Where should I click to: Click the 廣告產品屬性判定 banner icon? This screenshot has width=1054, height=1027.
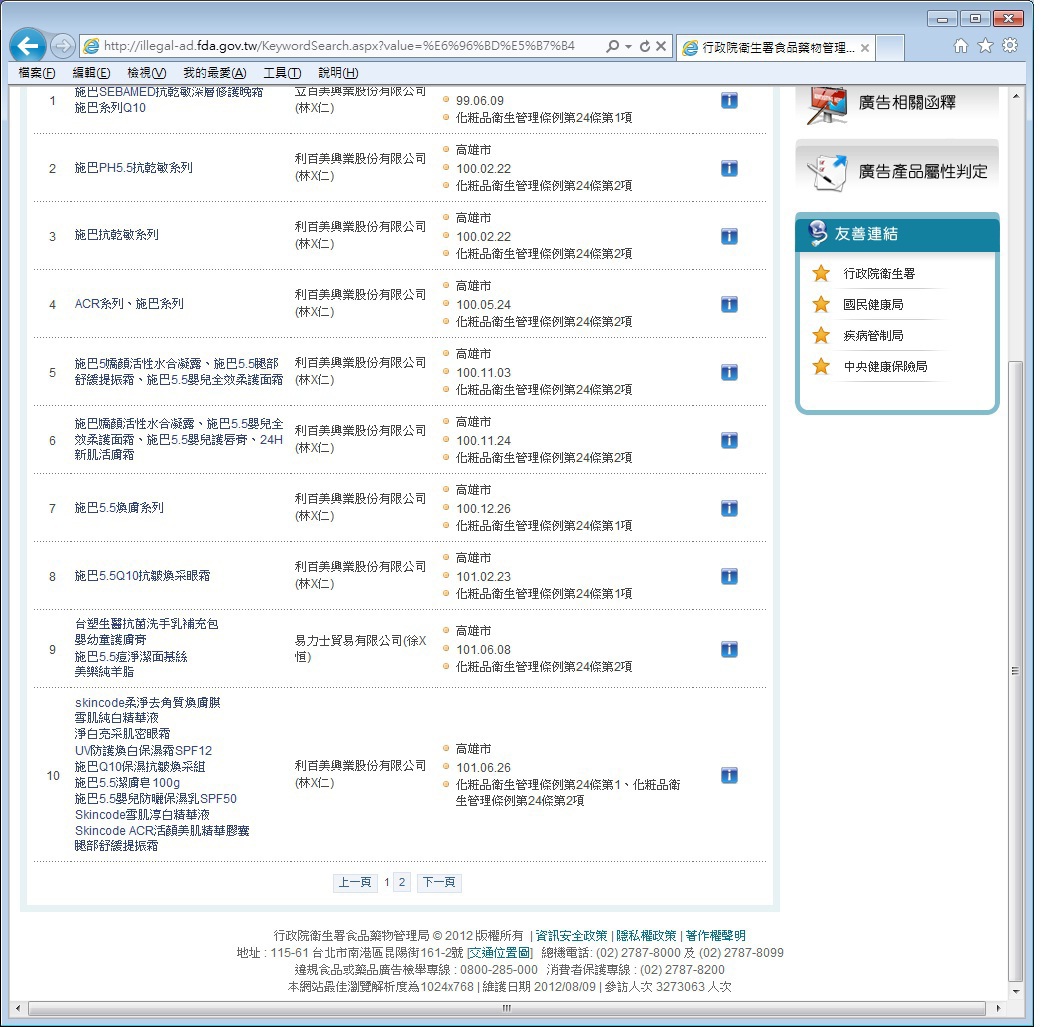[x=826, y=173]
